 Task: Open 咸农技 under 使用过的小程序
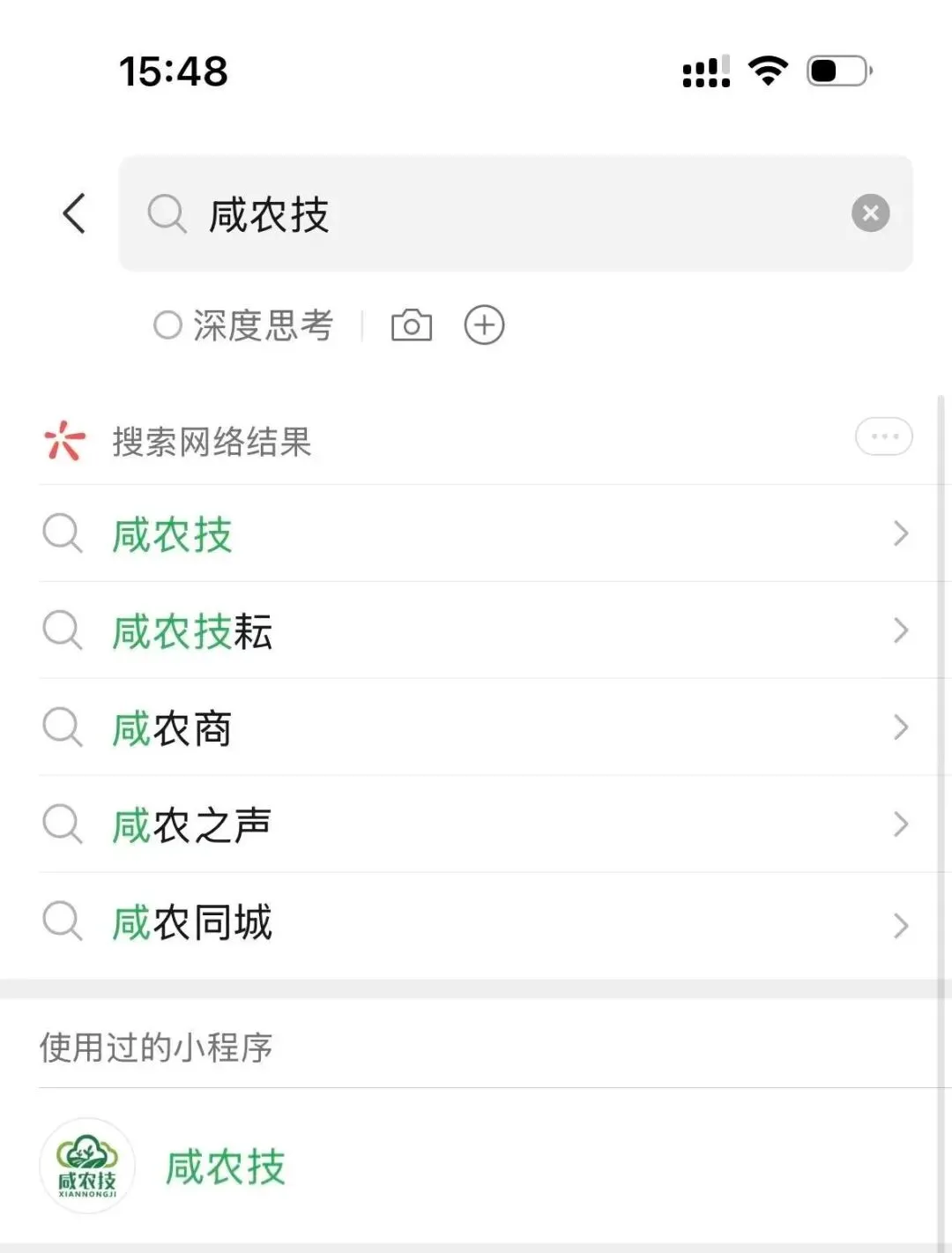pyautogui.click(x=476, y=1166)
